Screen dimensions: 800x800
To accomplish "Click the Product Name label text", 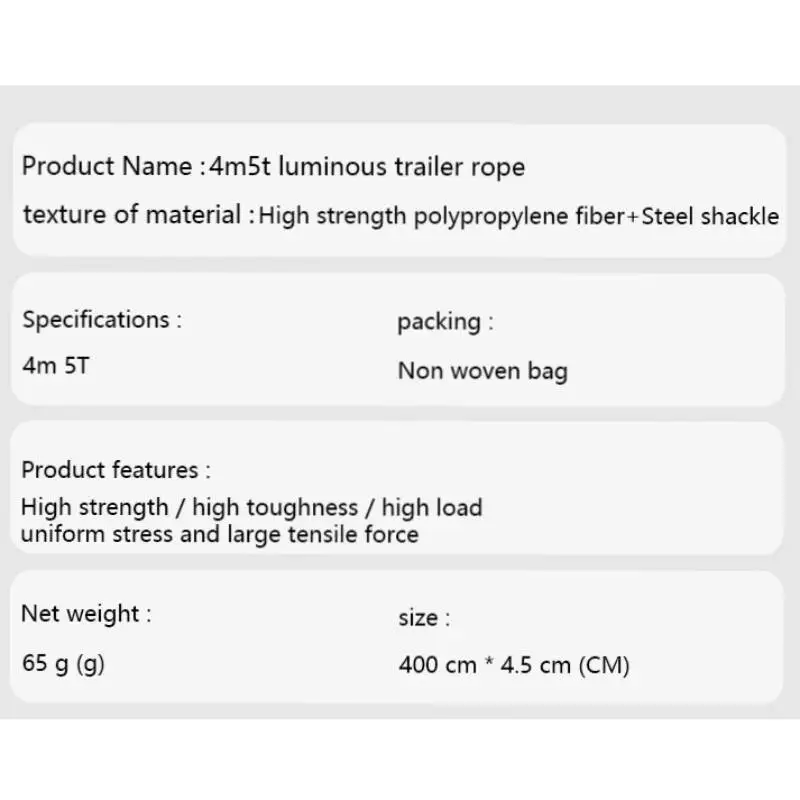I will pyautogui.click(x=107, y=166).
